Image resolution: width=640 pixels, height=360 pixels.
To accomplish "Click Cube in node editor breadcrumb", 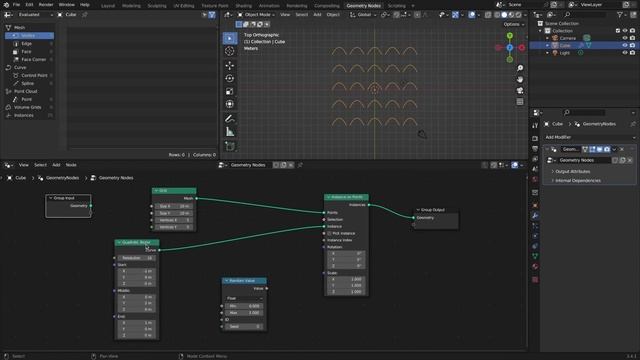I will (x=20, y=178).
